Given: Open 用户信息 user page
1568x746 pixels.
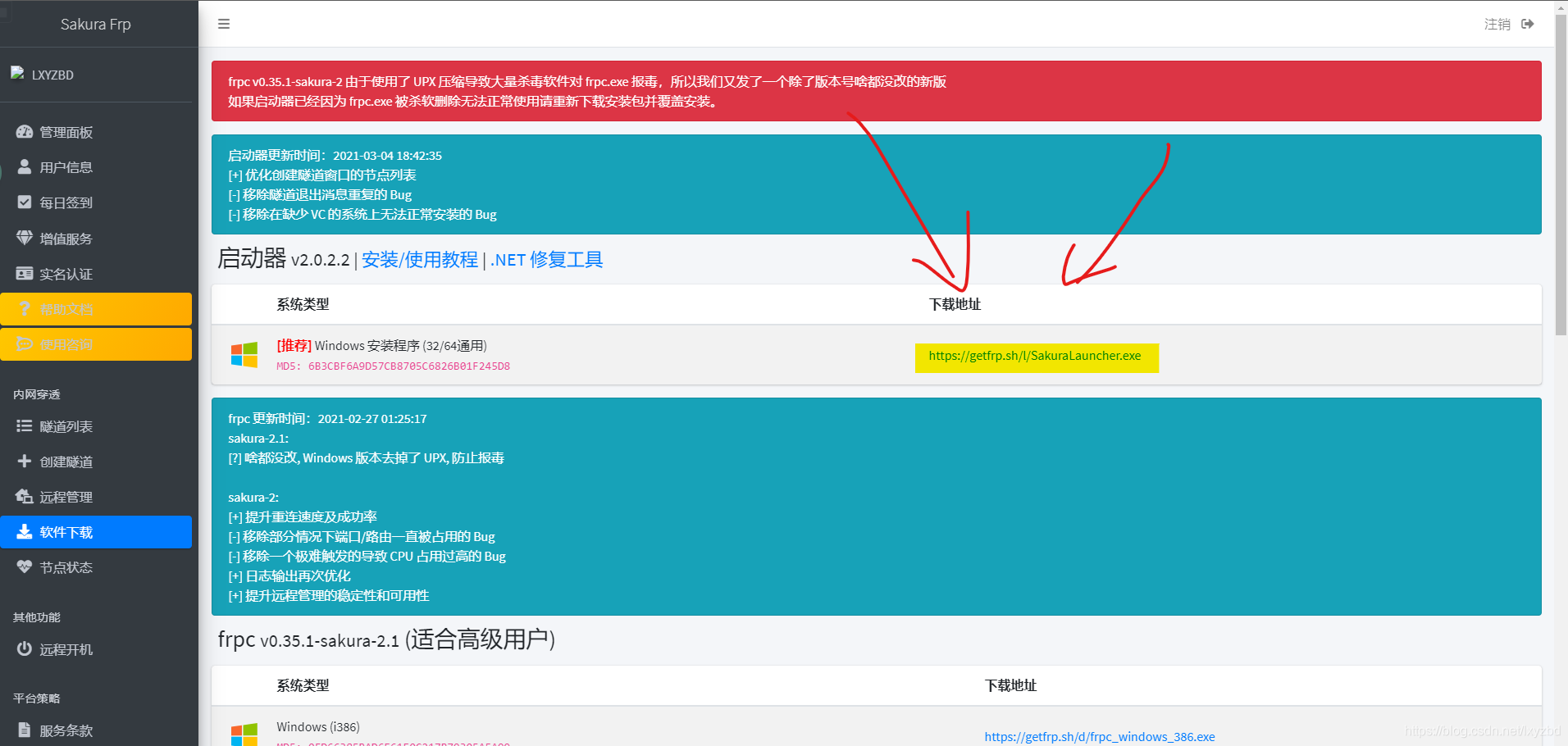Looking at the screenshot, I should click(66, 167).
